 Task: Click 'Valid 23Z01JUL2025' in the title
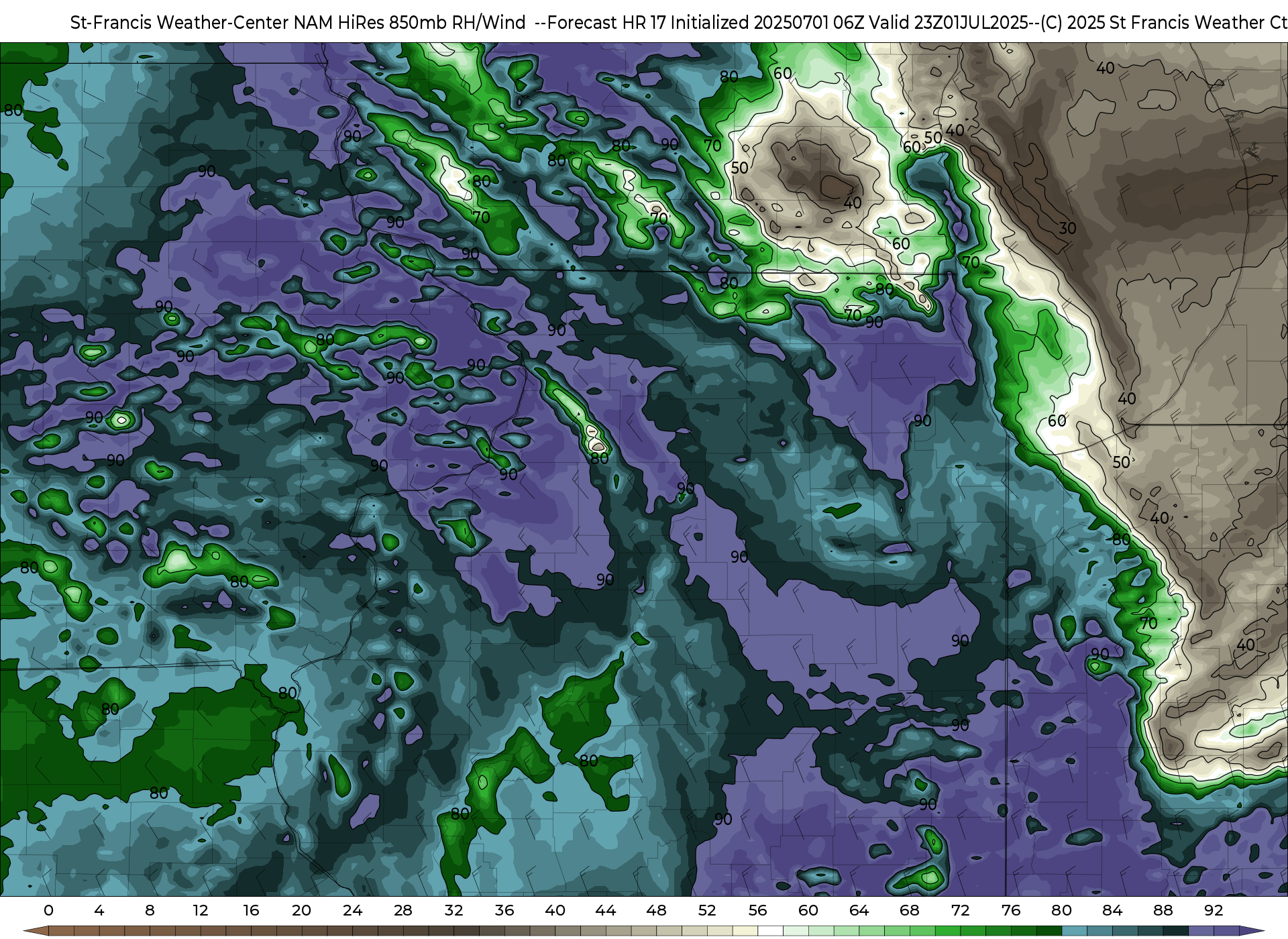pos(949,23)
